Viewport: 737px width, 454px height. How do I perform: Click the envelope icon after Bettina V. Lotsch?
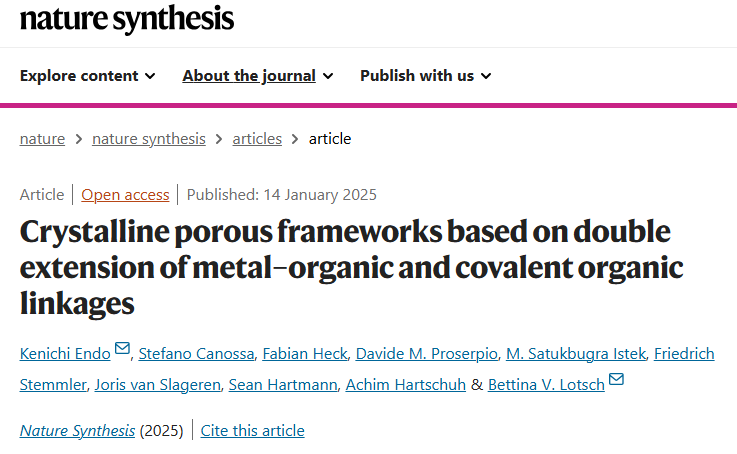pyautogui.click(x=616, y=379)
